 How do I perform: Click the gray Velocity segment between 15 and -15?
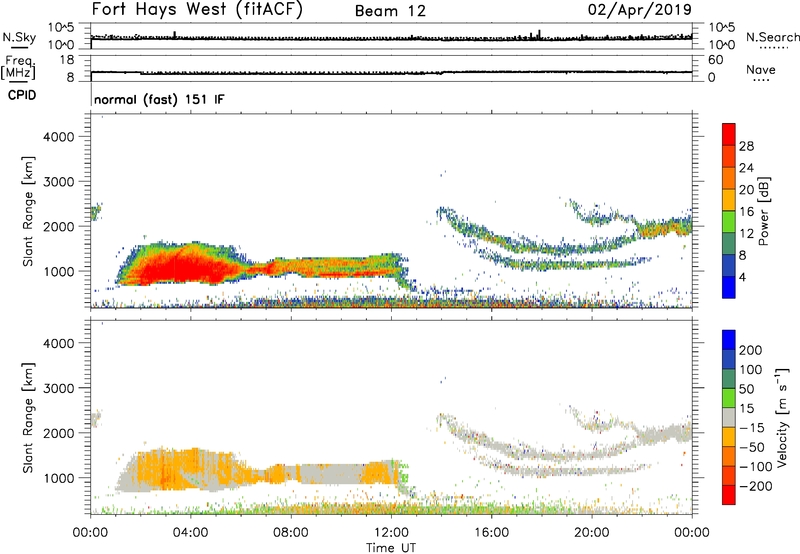(x=729, y=417)
